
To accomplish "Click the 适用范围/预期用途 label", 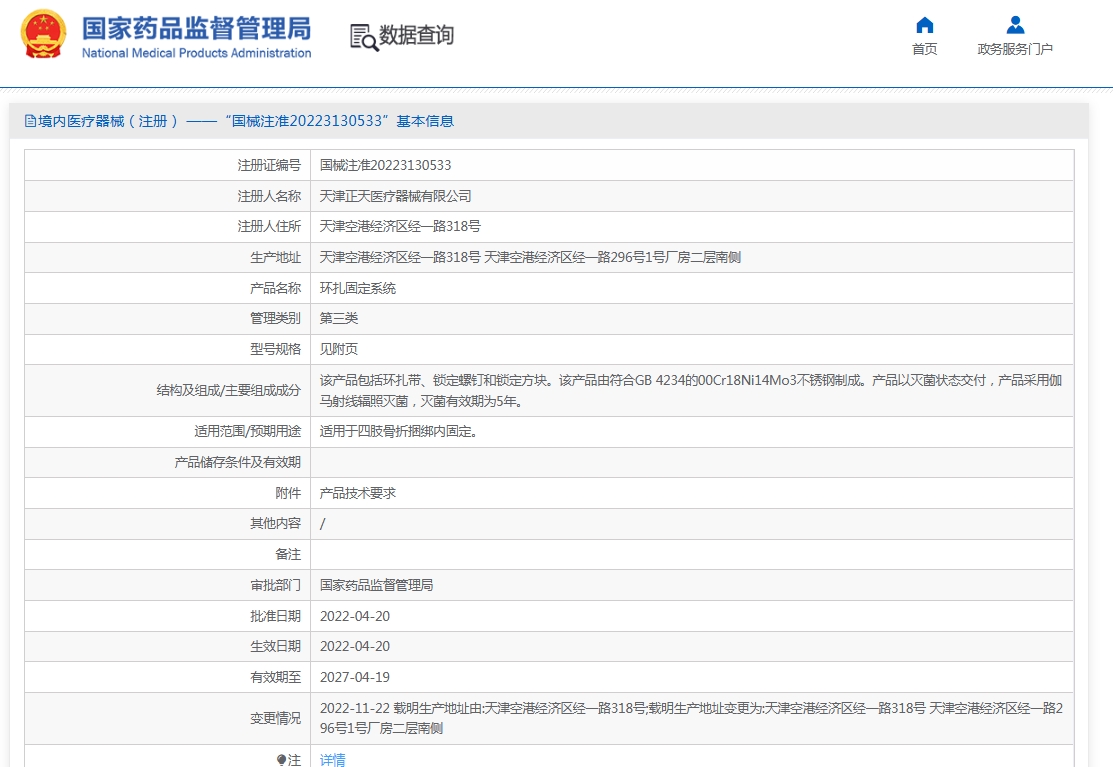I will click(248, 431).
